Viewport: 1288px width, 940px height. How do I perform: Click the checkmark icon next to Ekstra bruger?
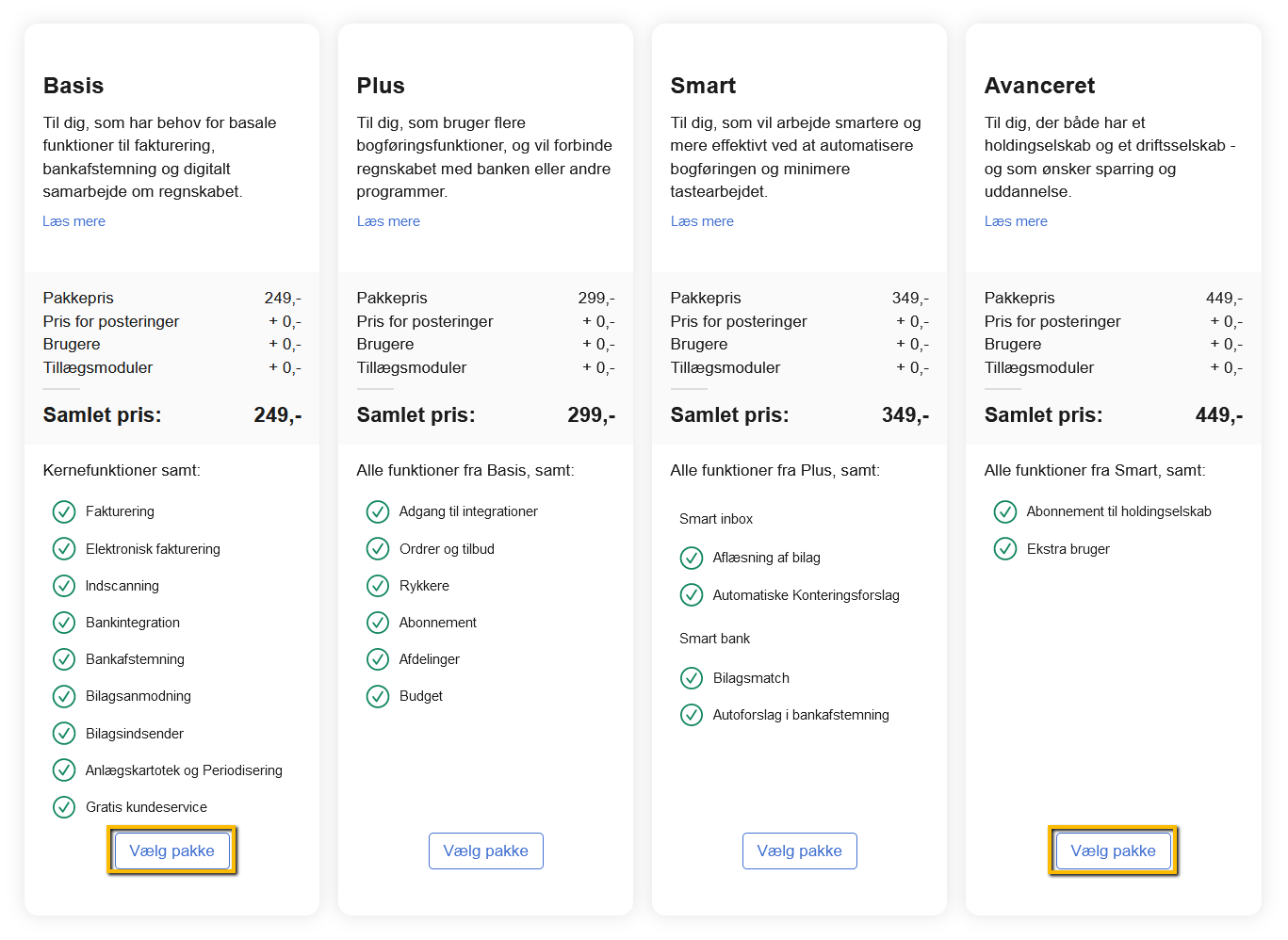pos(1005,548)
